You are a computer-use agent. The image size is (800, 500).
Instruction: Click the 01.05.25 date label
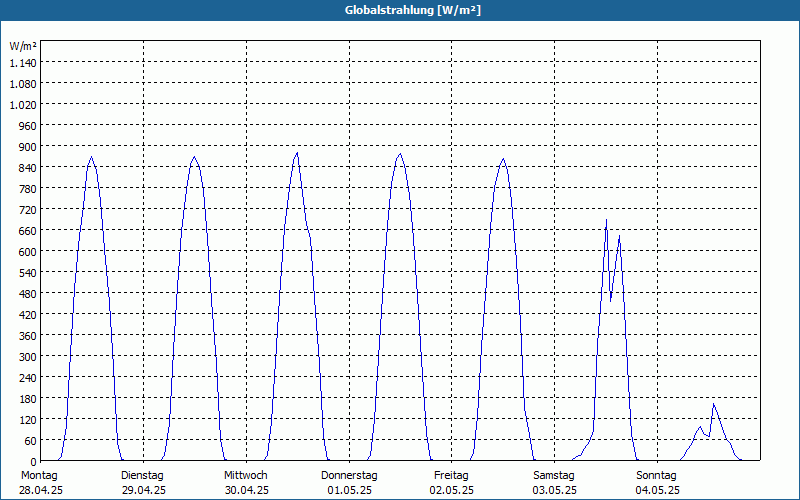[349, 490]
